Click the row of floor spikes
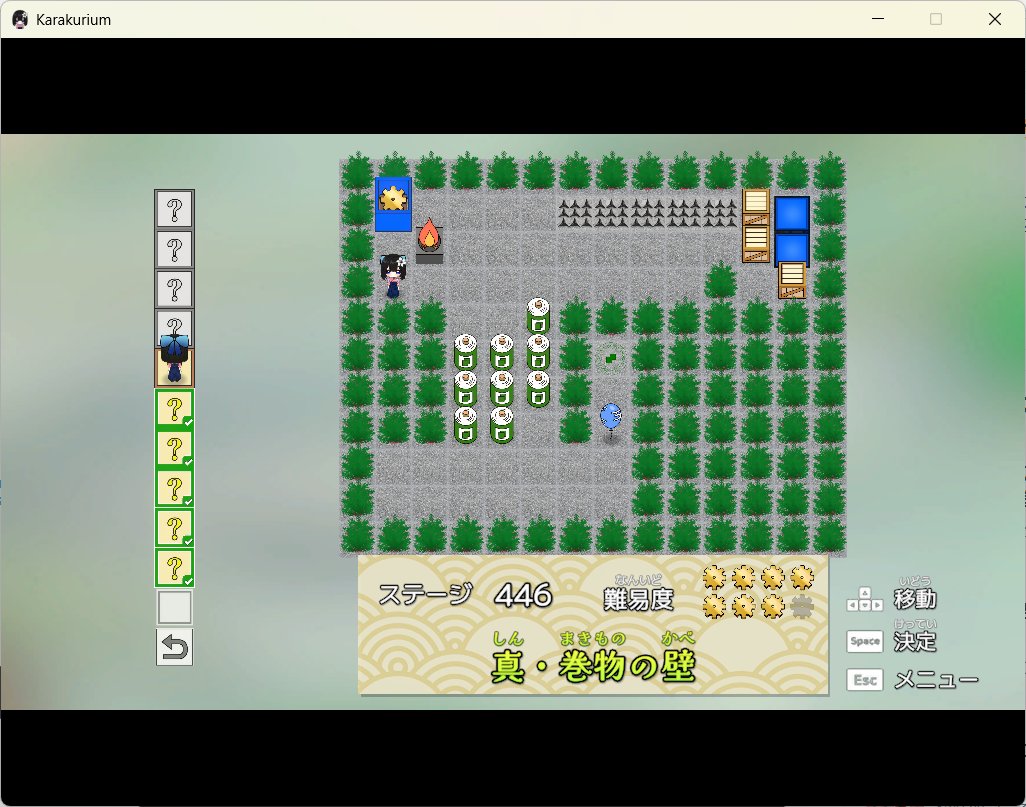Image resolution: width=1026 pixels, height=807 pixels. pyautogui.click(x=648, y=213)
